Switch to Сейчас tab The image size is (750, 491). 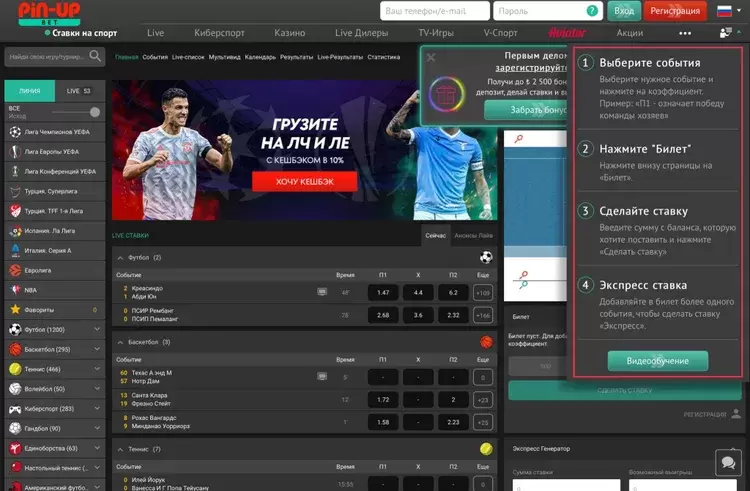[x=435, y=235]
